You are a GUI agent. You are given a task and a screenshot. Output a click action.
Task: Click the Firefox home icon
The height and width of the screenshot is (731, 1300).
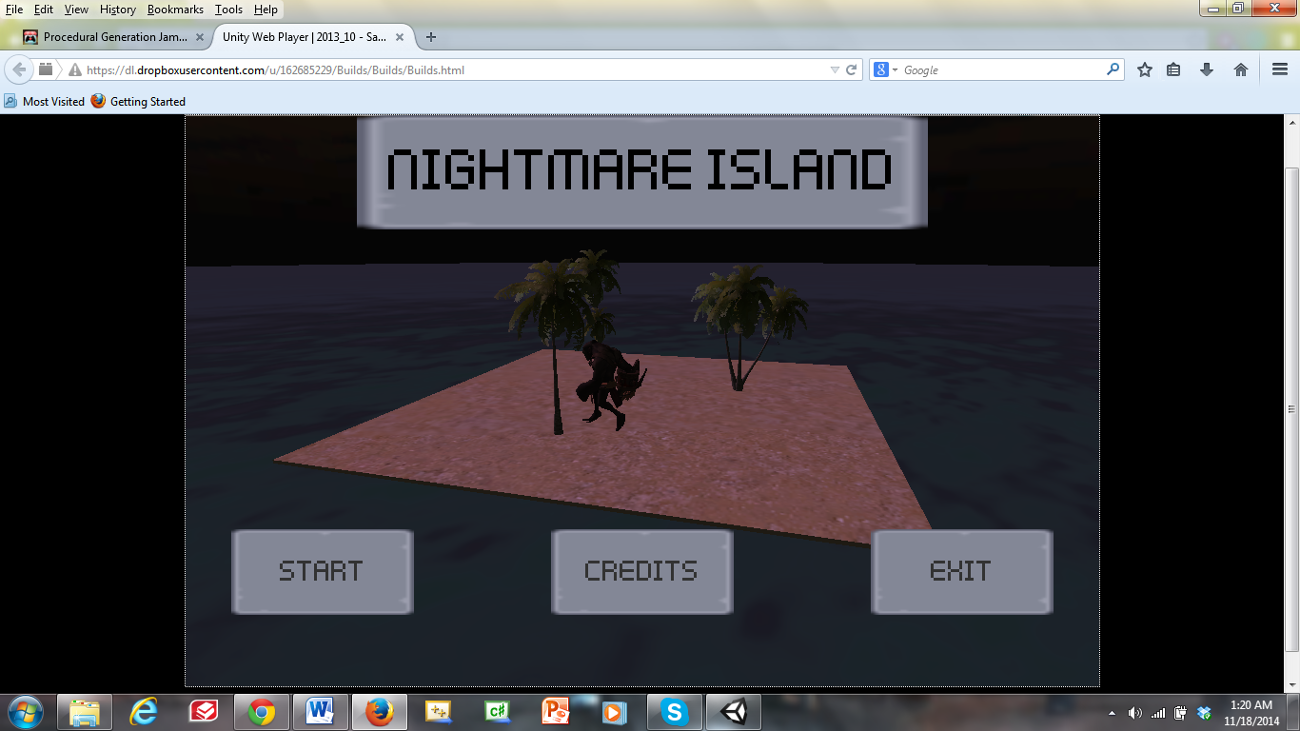click(1240, 69)
